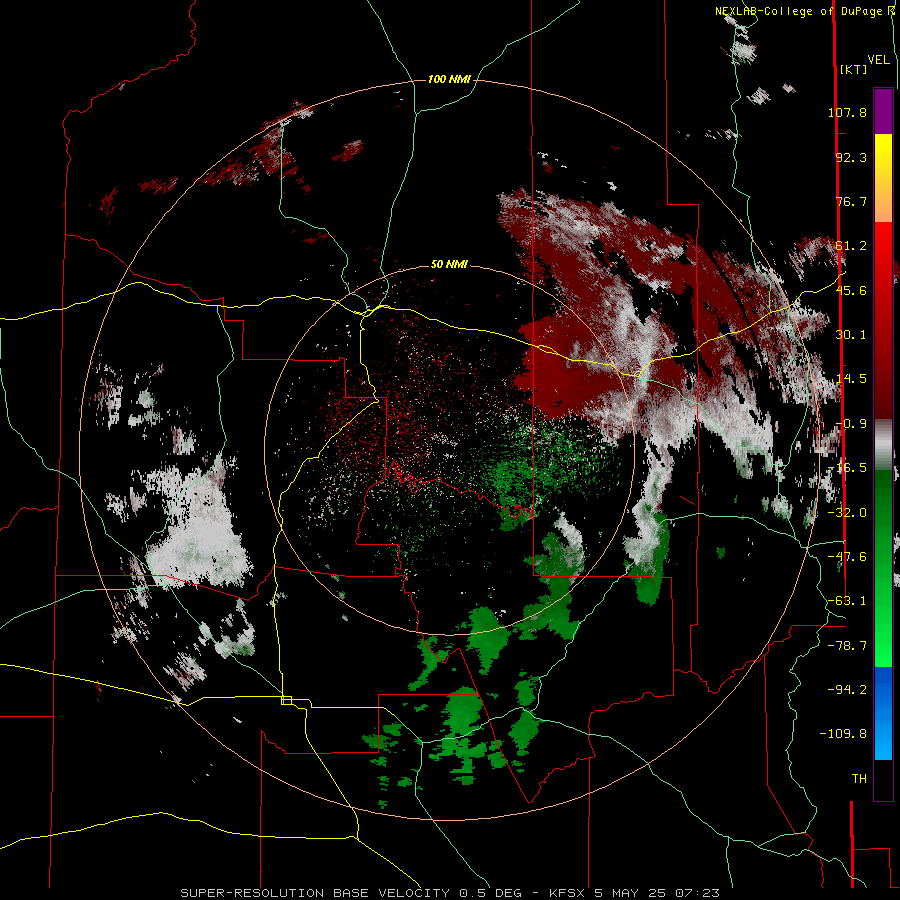Click the 14.5 scale value

point(851,379)
